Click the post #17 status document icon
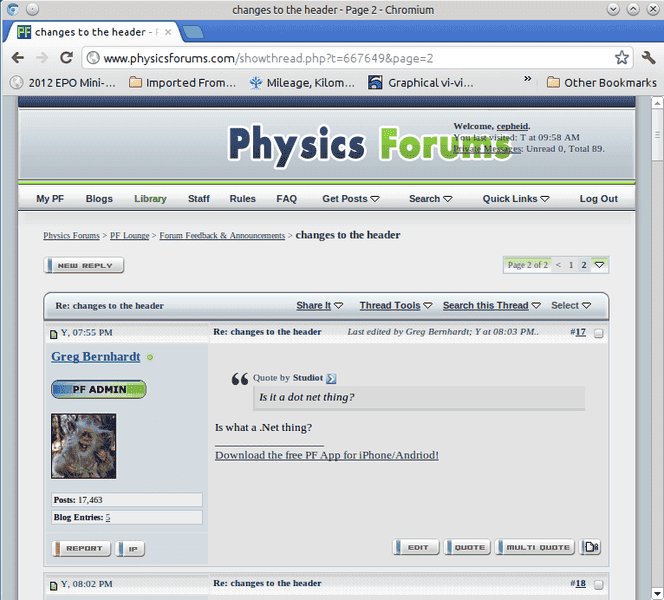Viewport: 664px width, 600px height. [53, 335]
